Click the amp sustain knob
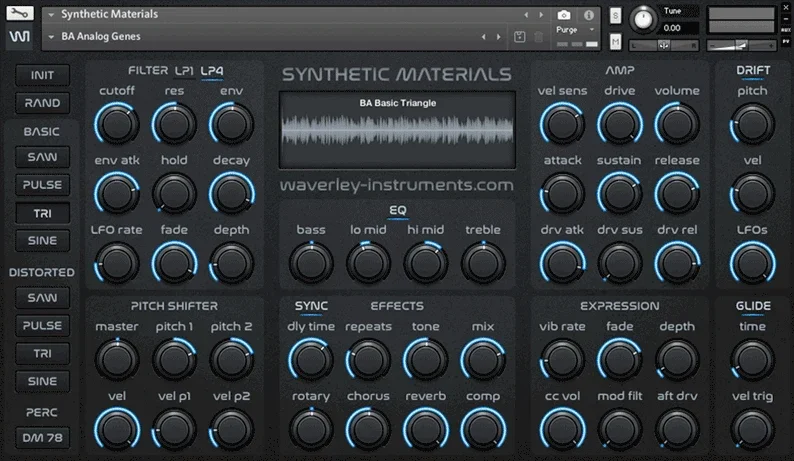This screenshot has width=794, height=461. 620,194
